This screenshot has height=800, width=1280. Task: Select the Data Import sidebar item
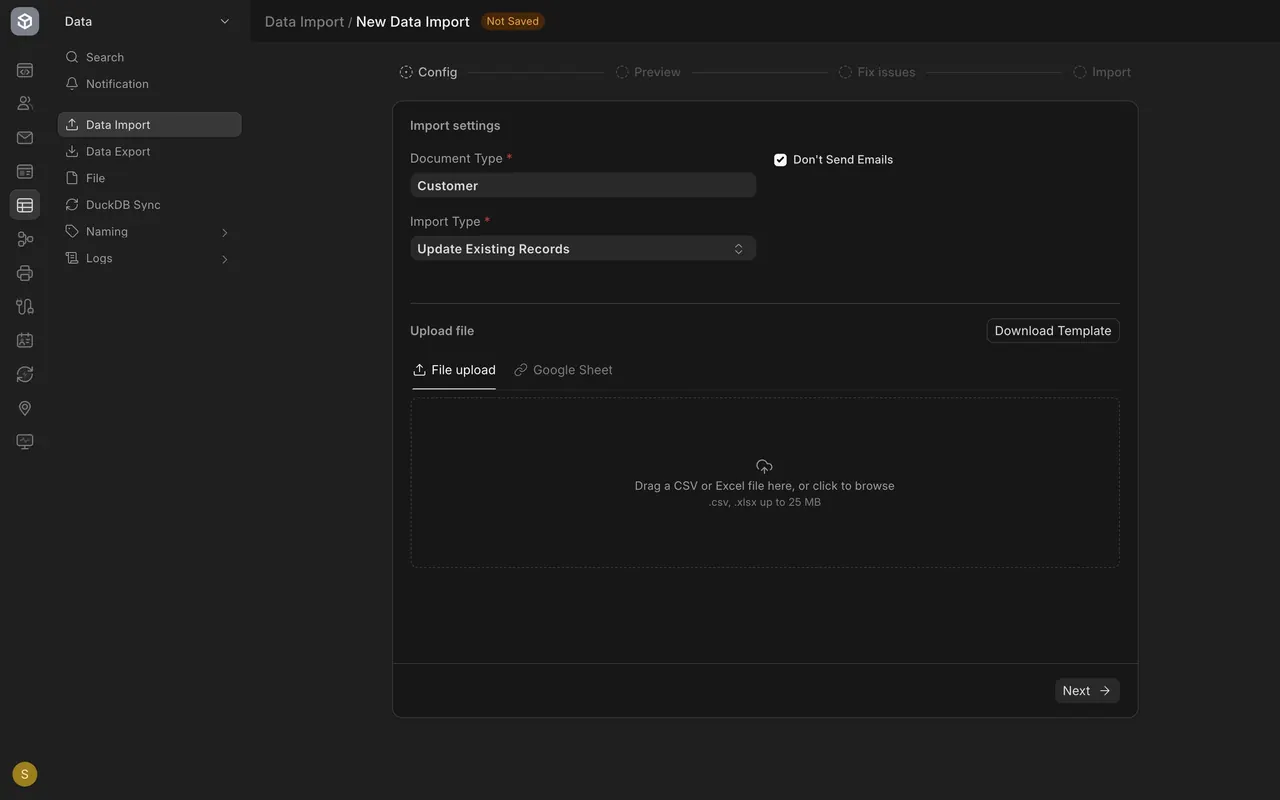tap(149, 124)
